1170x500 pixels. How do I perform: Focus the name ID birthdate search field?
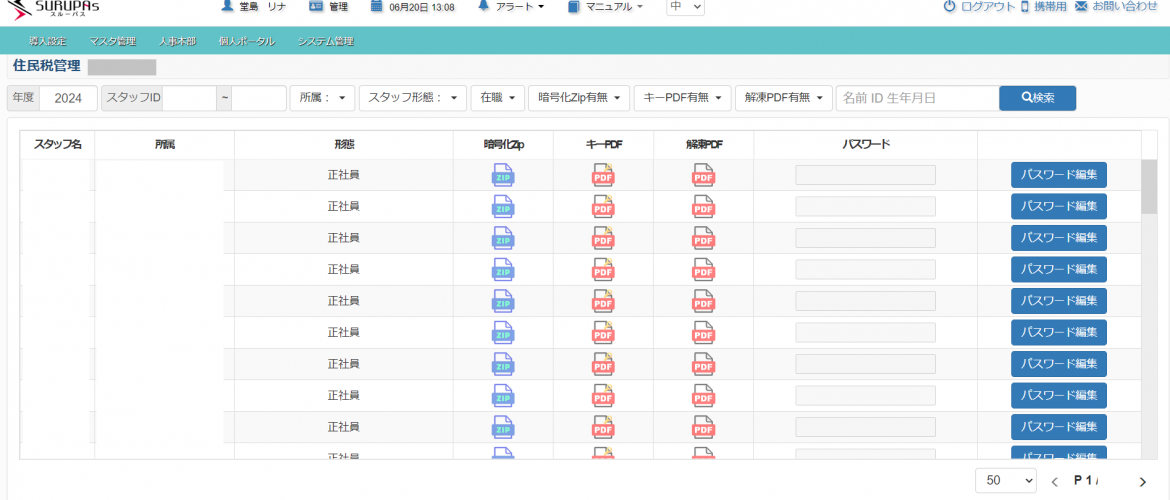[x=917, y=97]
